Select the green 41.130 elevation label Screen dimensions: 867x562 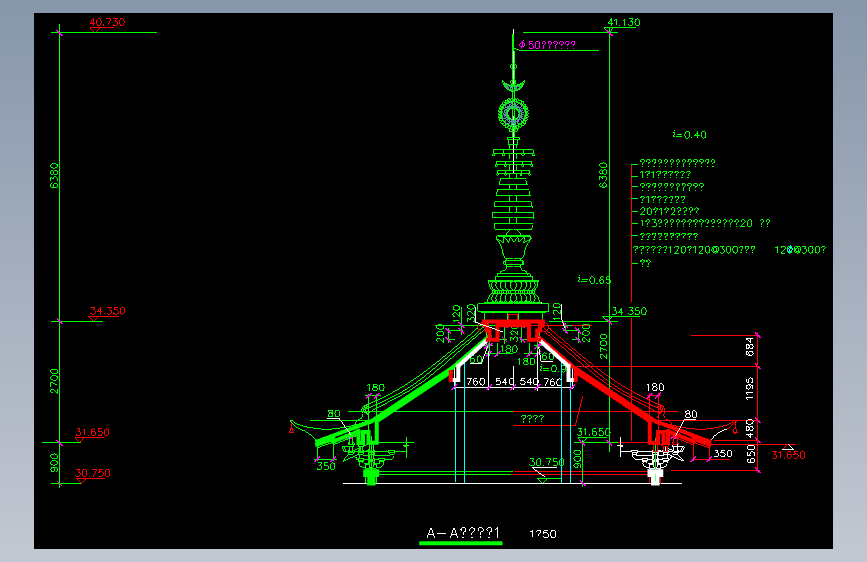624,22
